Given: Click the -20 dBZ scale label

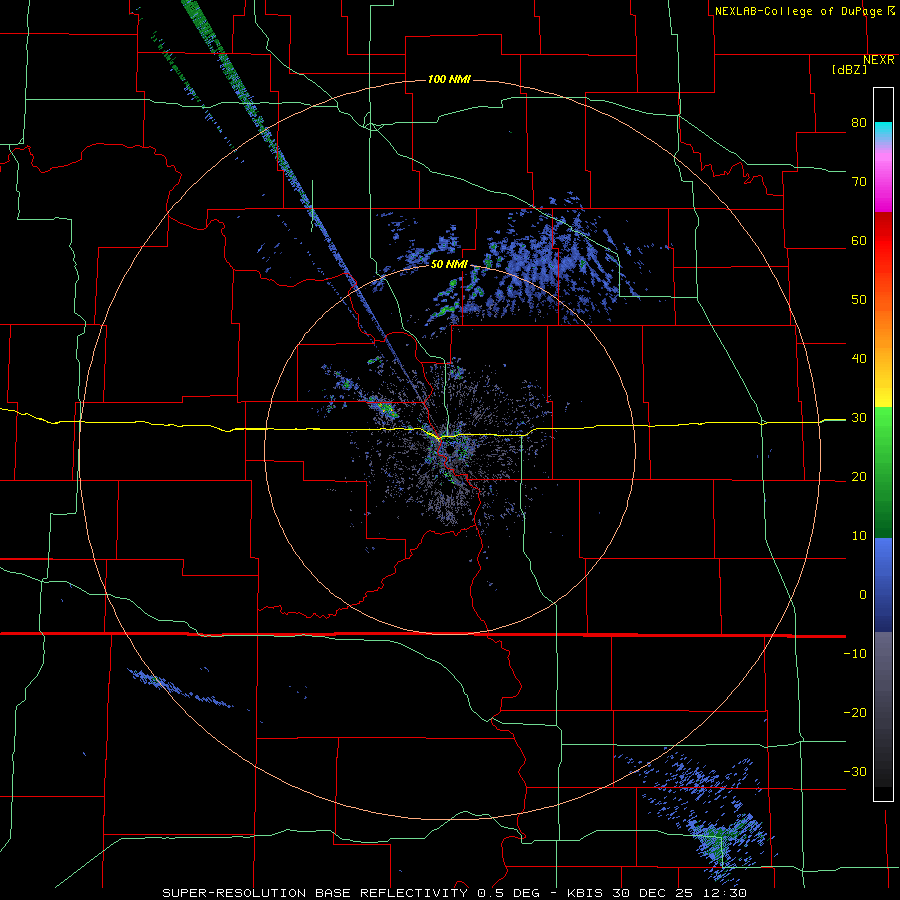Looking at the screenshot, I should (x=855, y=712).
